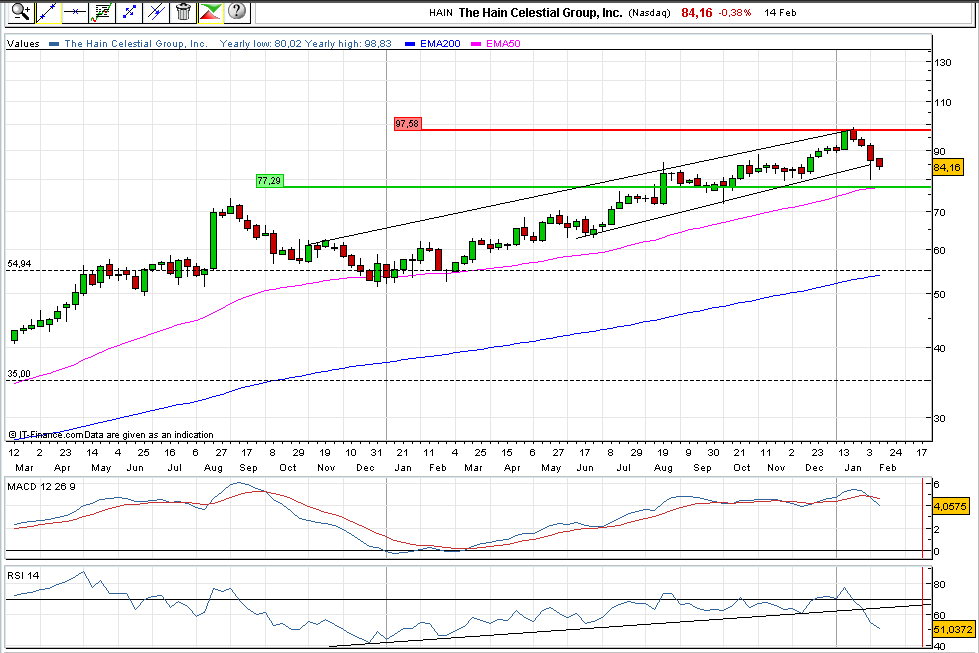Screen dimensions: 979x653
Task: Click the EMA200 legend label
Action: [440, 44]
